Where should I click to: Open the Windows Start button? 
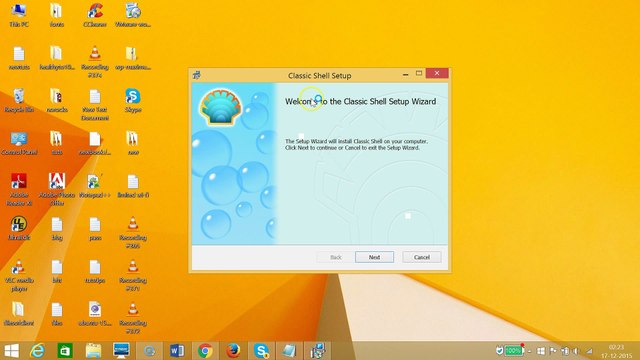(11, 351)
